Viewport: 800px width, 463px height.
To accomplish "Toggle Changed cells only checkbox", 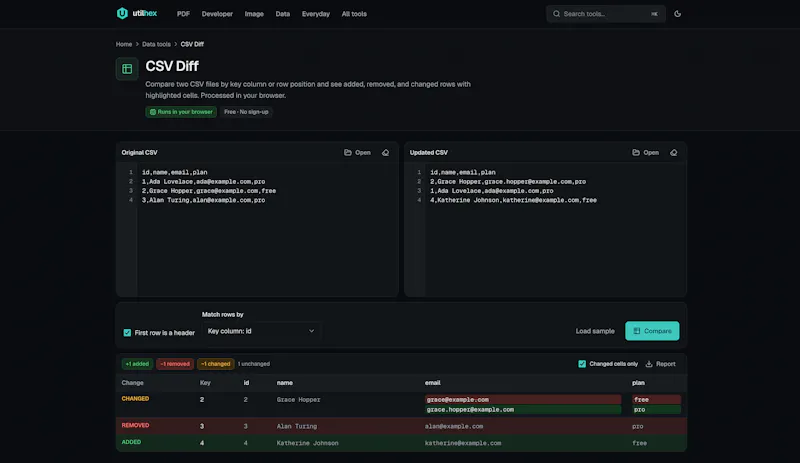I will (x=582, y=364).
